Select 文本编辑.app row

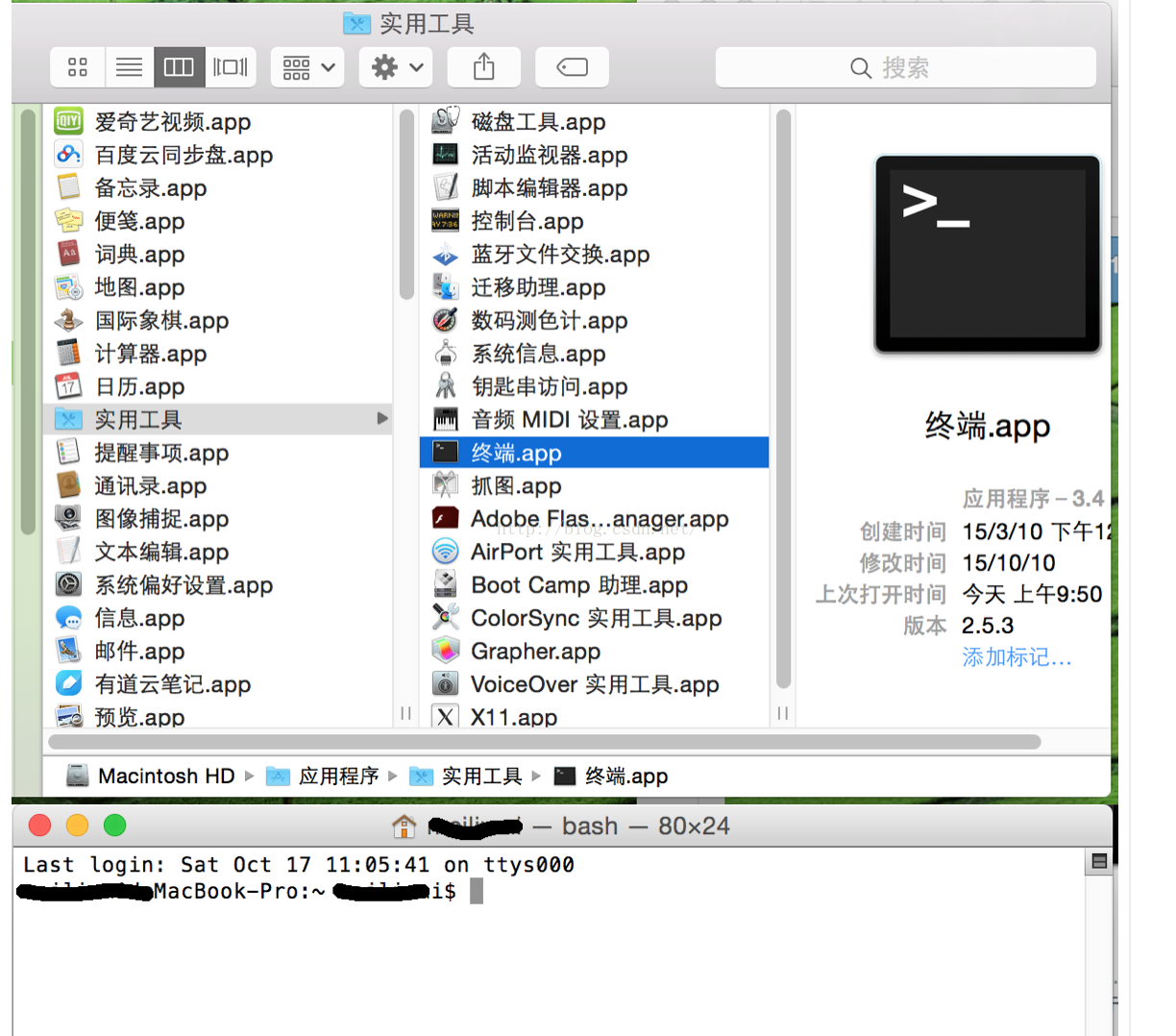(219, 552)
